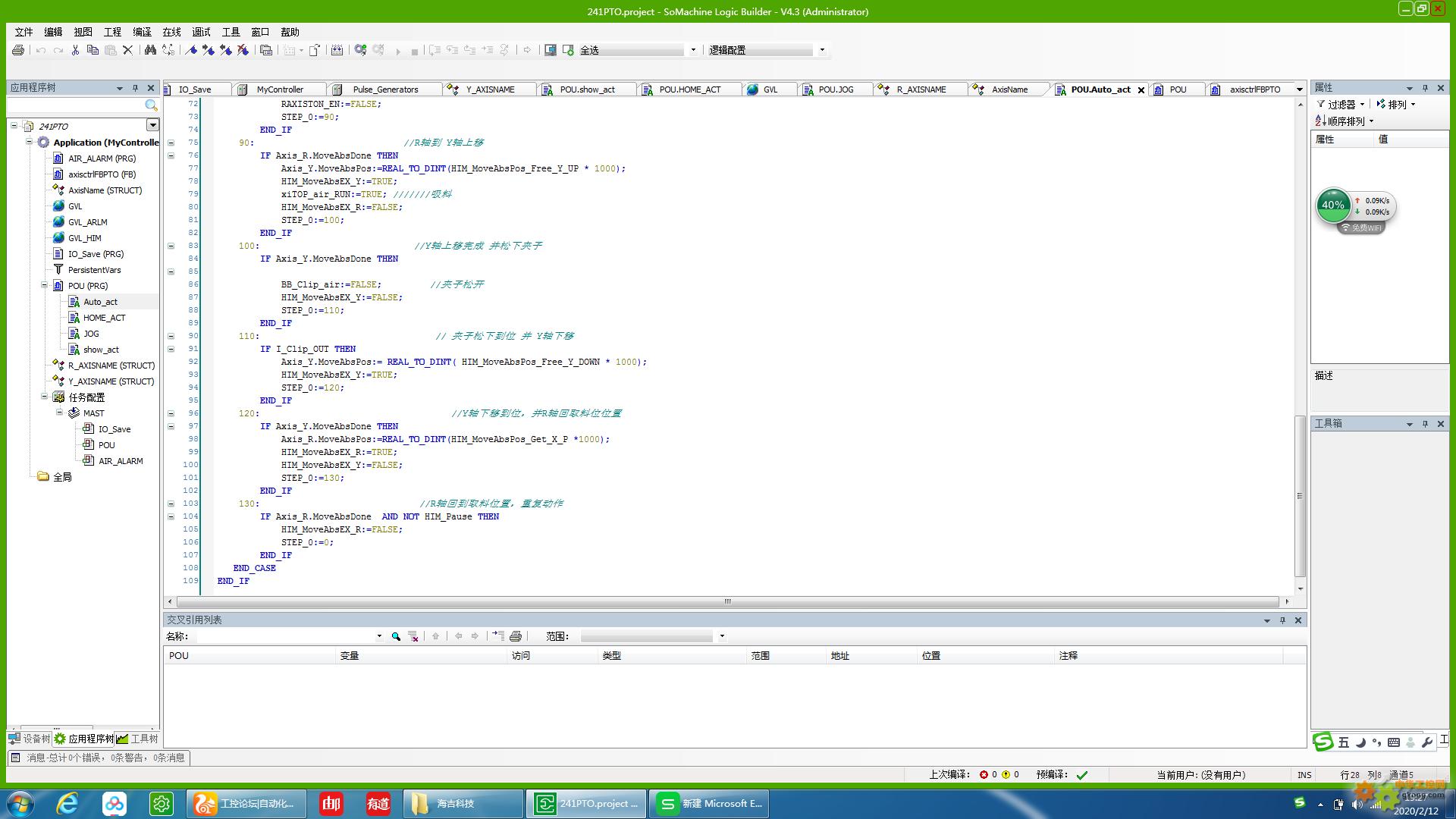Pin the 属性 panel

1425,88
